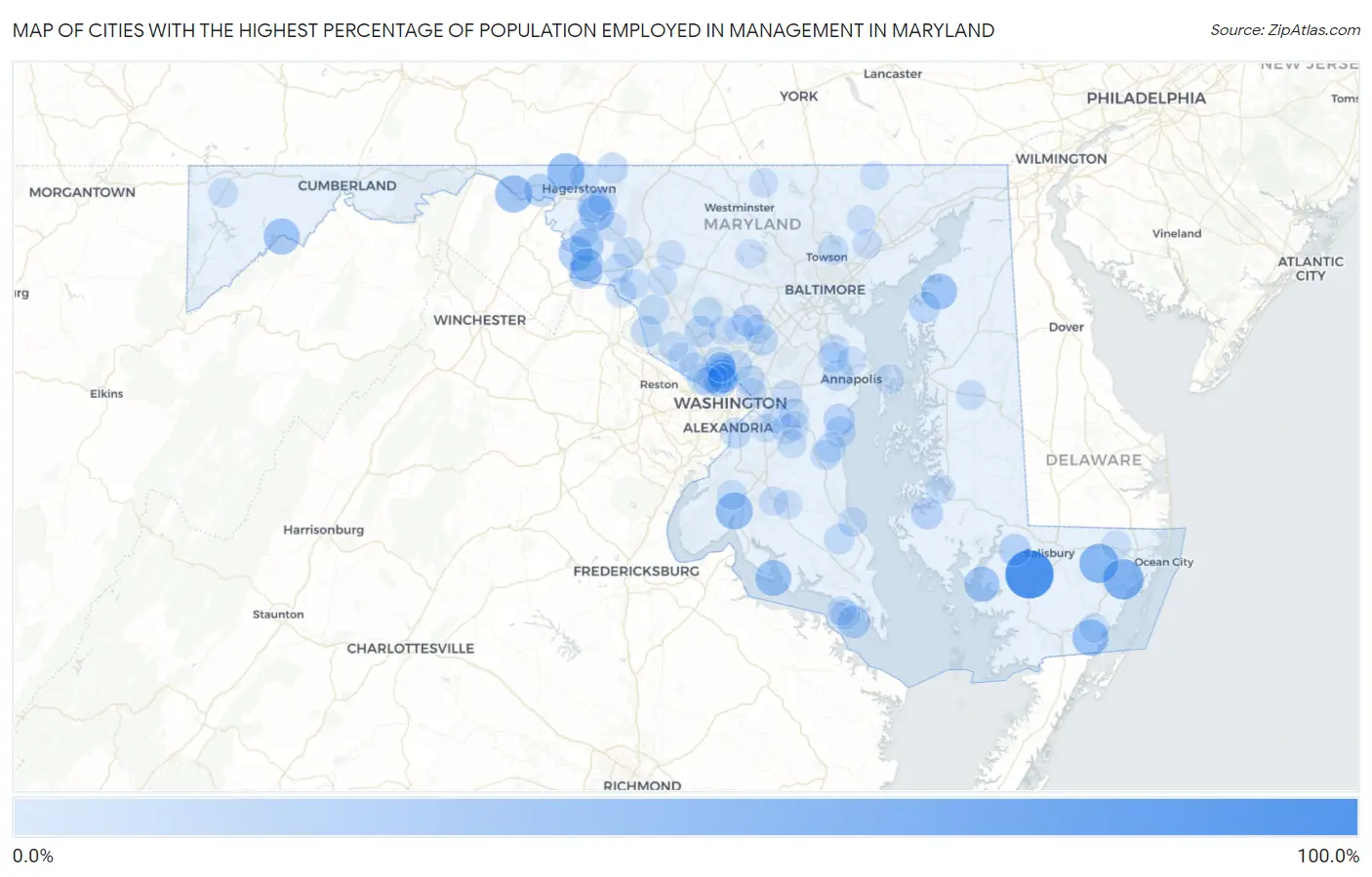Click the PHILADELPHIA map label
Image resolution: width=1372 pixels, height=877 pixels.
[x=1146, y=99]
